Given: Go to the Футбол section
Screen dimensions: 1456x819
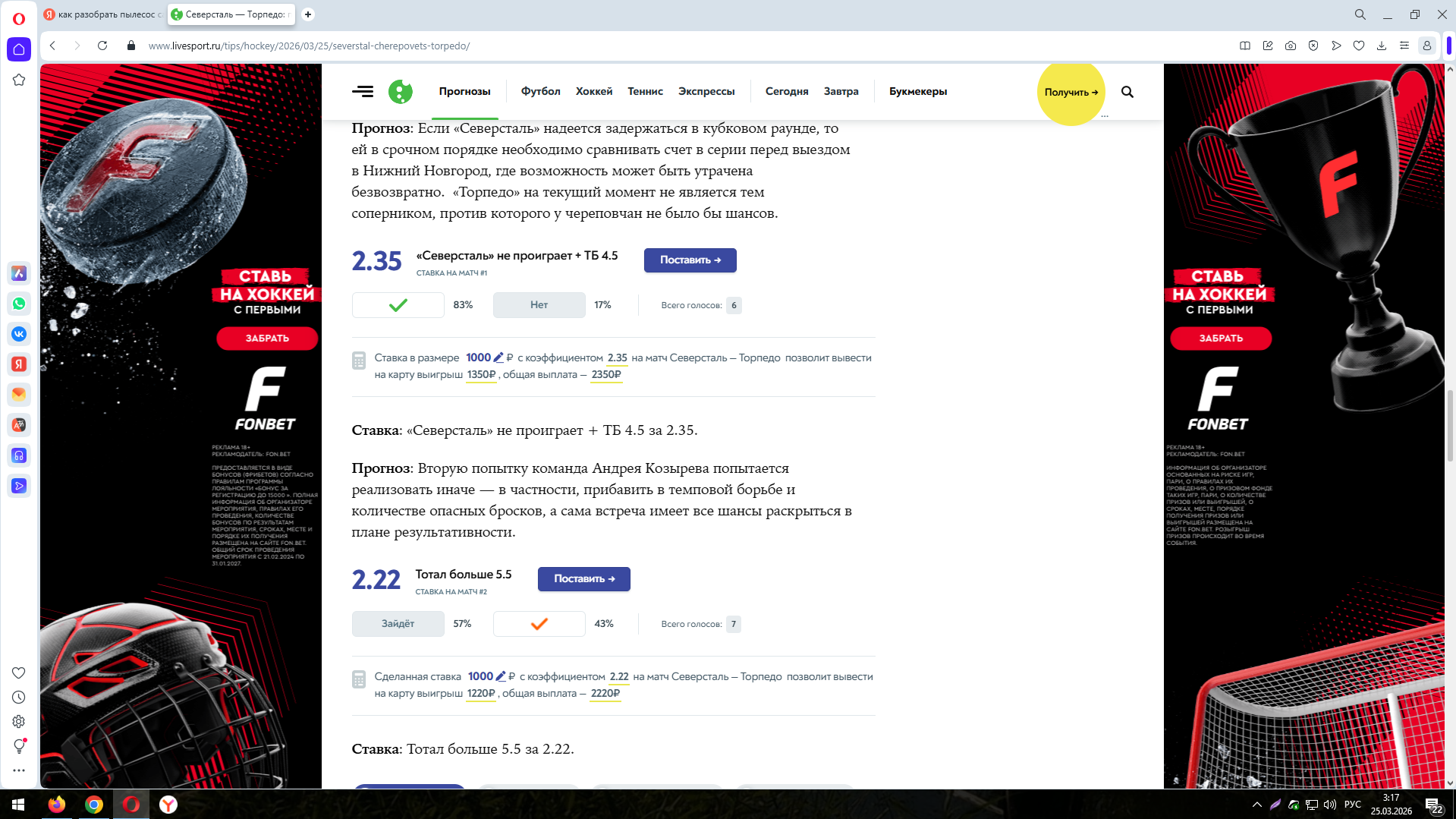Looking at the screenshot, I should [x=541, y=92].
